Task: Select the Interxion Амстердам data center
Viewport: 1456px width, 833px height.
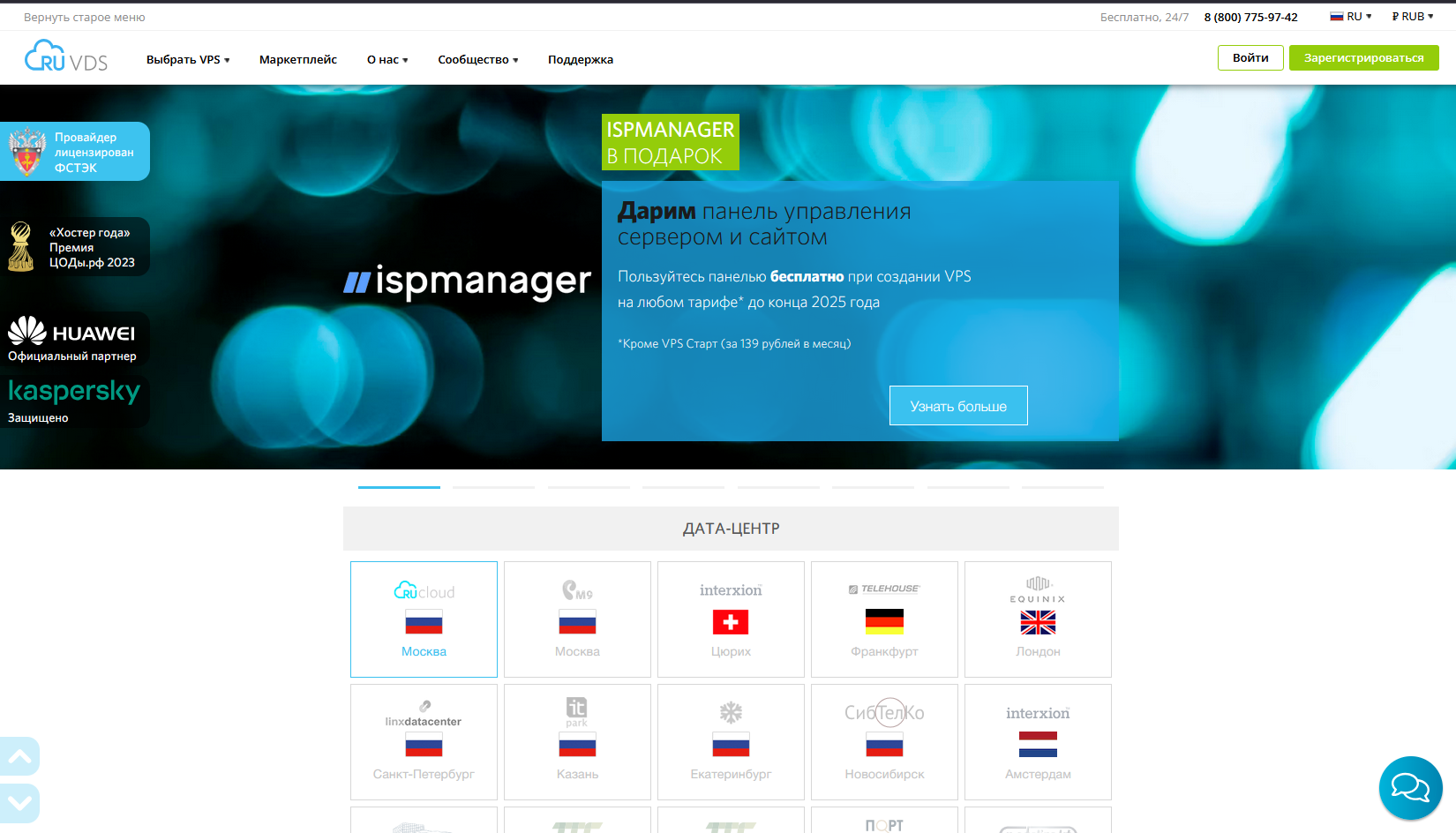Action: 1038,742
